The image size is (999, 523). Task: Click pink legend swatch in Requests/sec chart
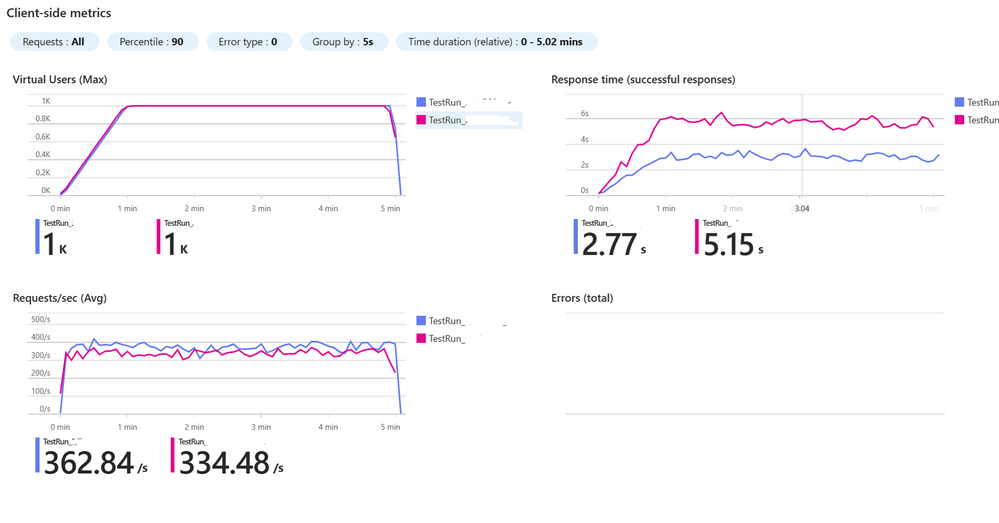pos(421,338)
